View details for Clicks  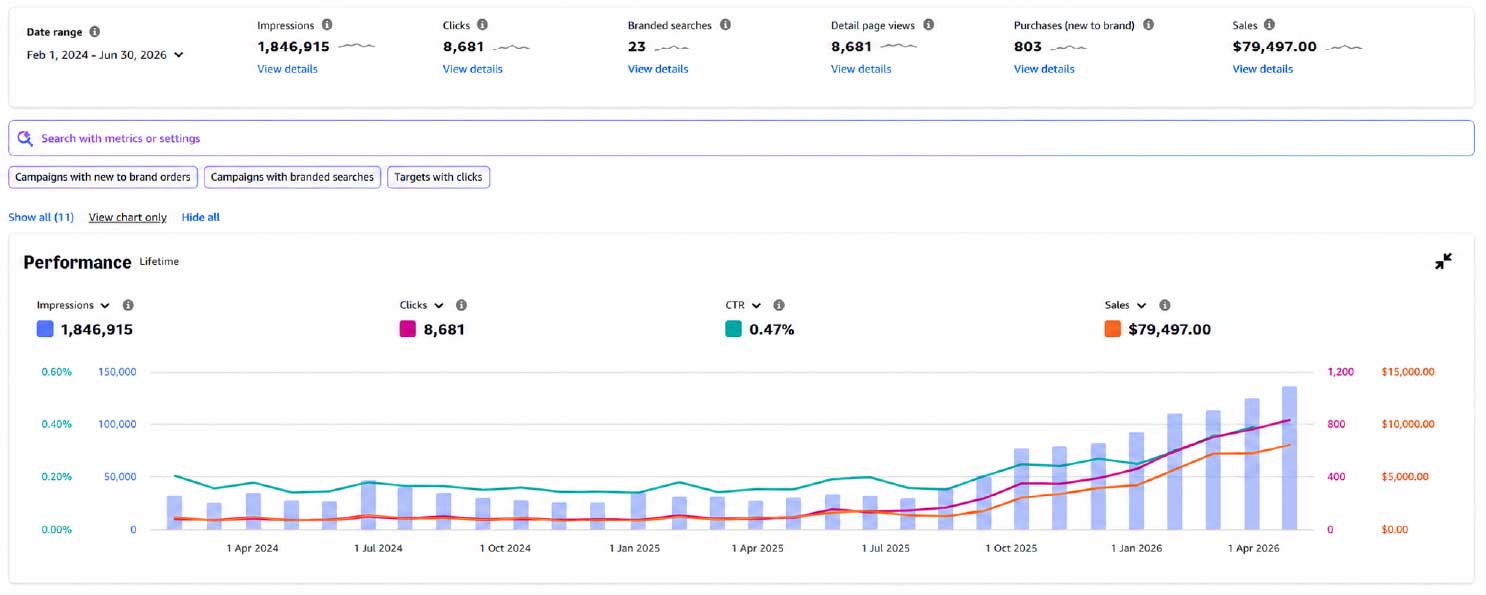[472, 69]
